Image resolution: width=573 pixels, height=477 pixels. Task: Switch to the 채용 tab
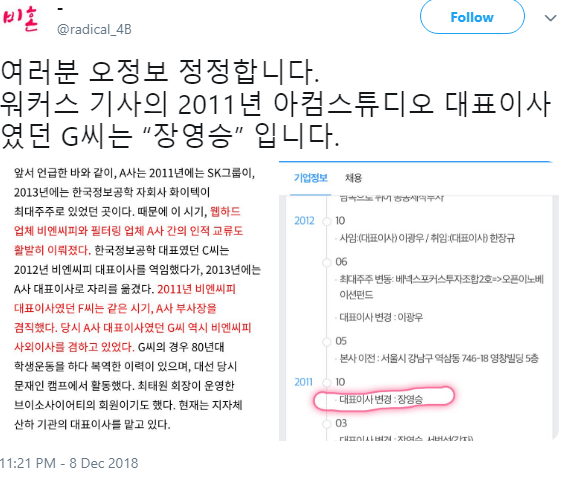pyautogui.click(x=353, y=178)
